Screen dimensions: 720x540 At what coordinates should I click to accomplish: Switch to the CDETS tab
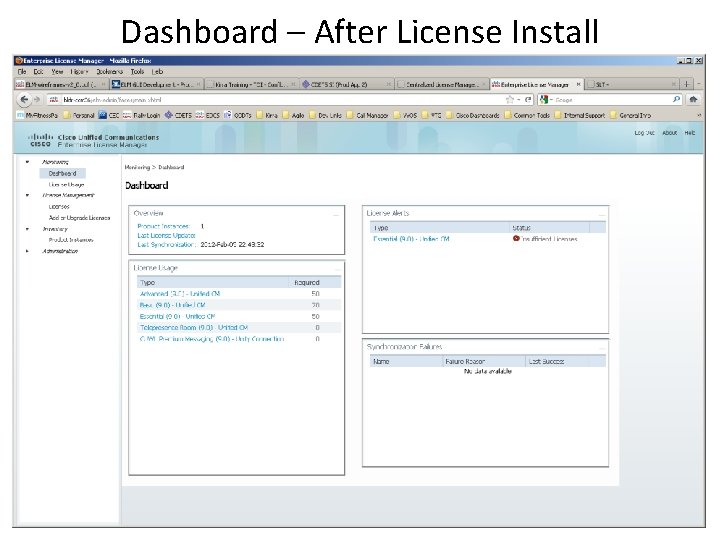[347, 84]
